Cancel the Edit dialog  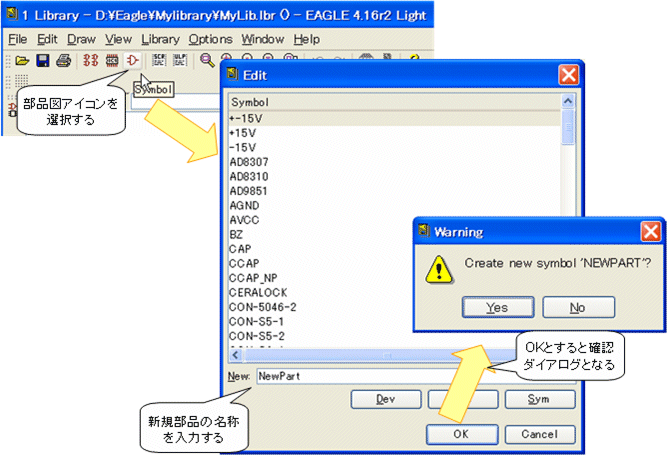tap(539, 434)
